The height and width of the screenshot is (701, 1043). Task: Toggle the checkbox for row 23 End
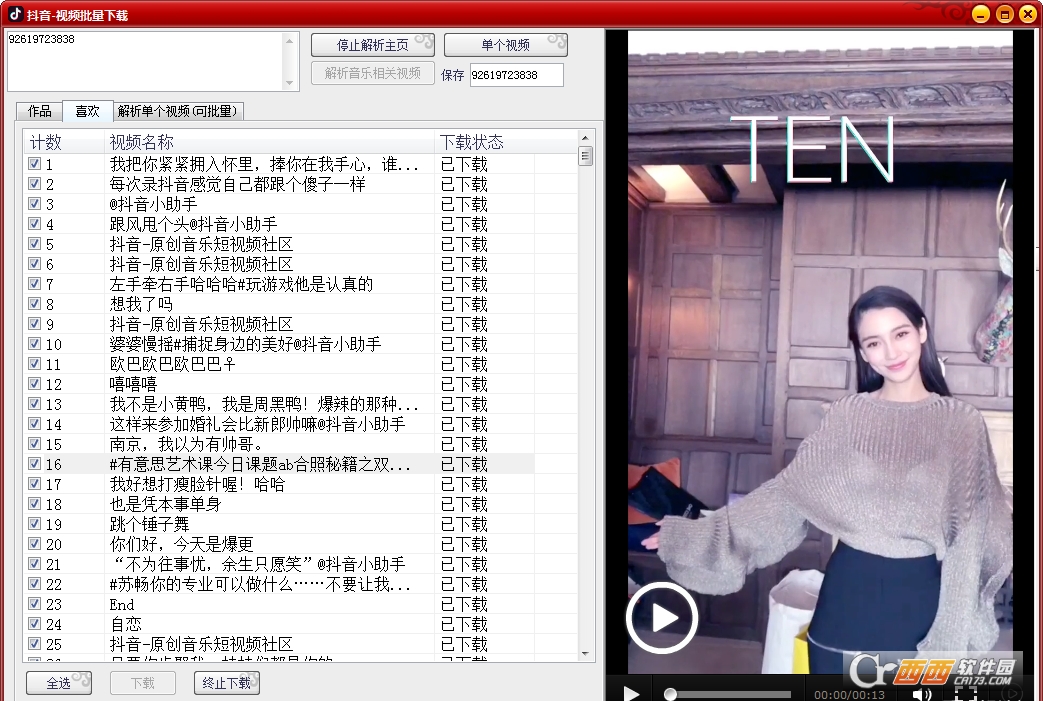(x=35, y=603)
